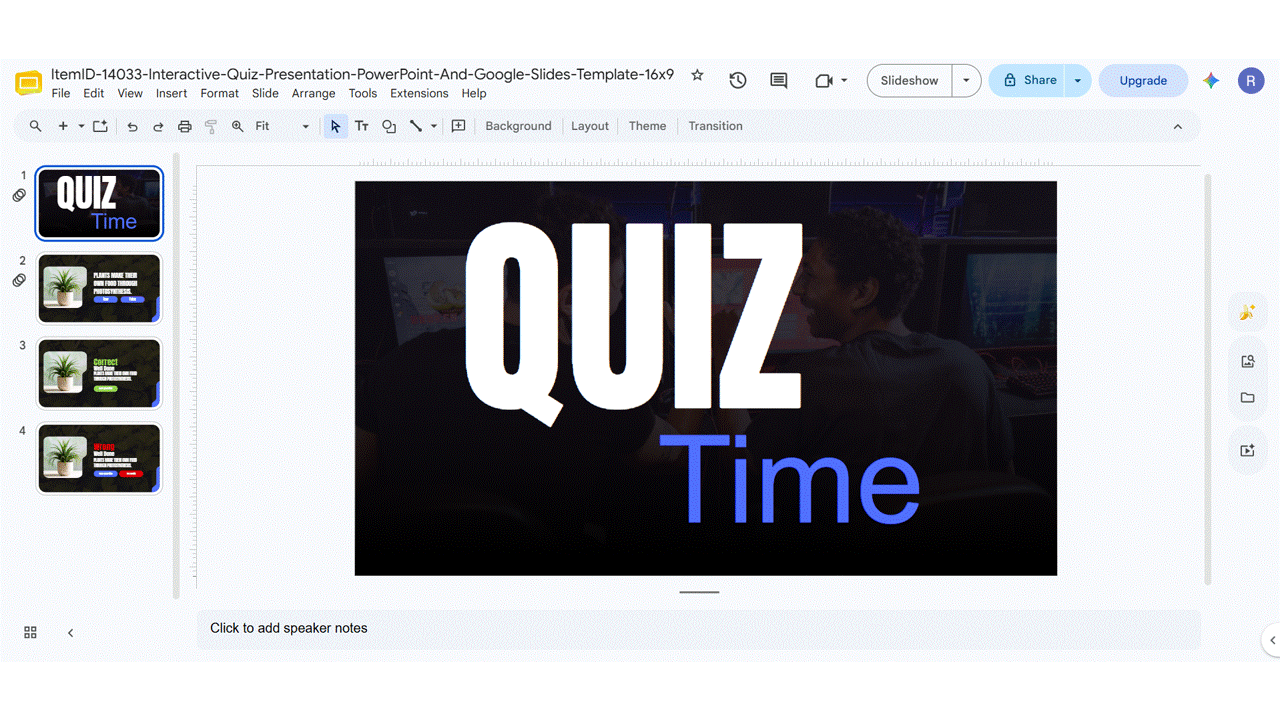
Task: Open the Google Slides home icon
Action: point(29,82)
